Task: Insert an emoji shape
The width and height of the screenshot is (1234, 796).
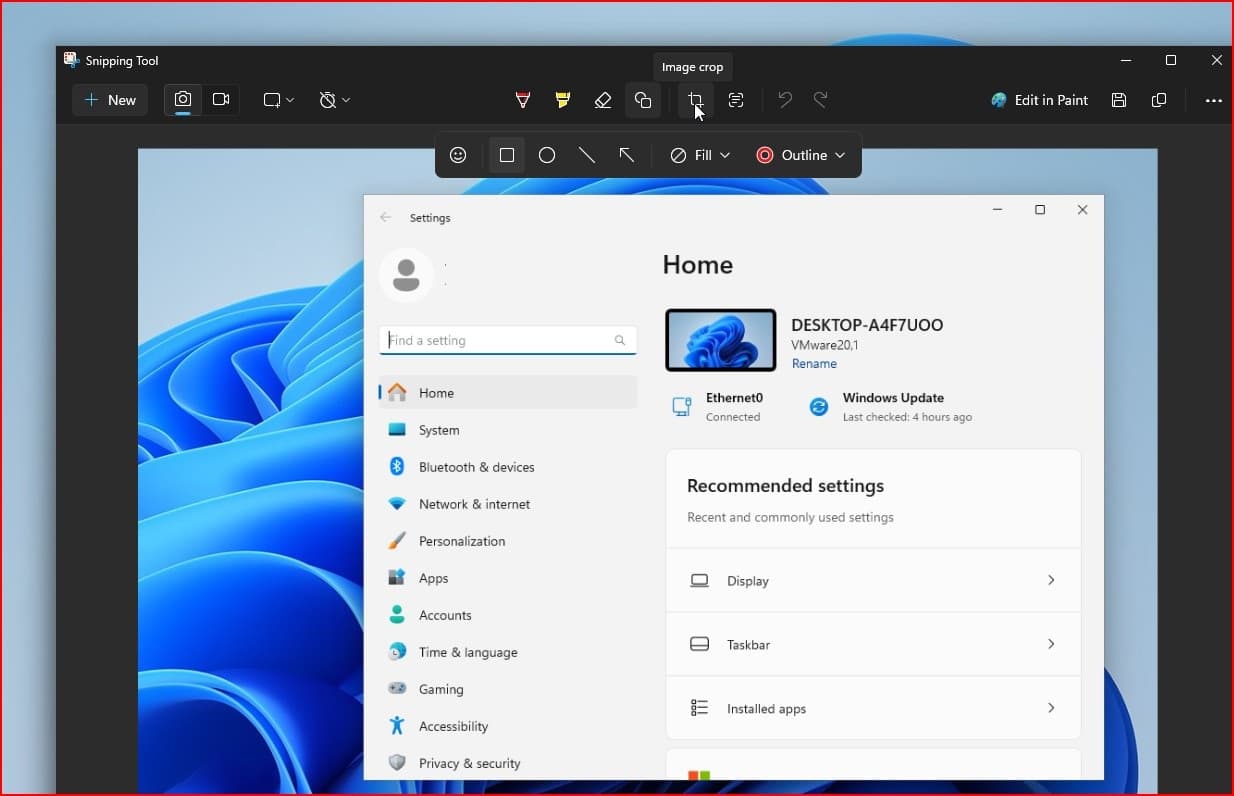Action: tap(459, 155)
